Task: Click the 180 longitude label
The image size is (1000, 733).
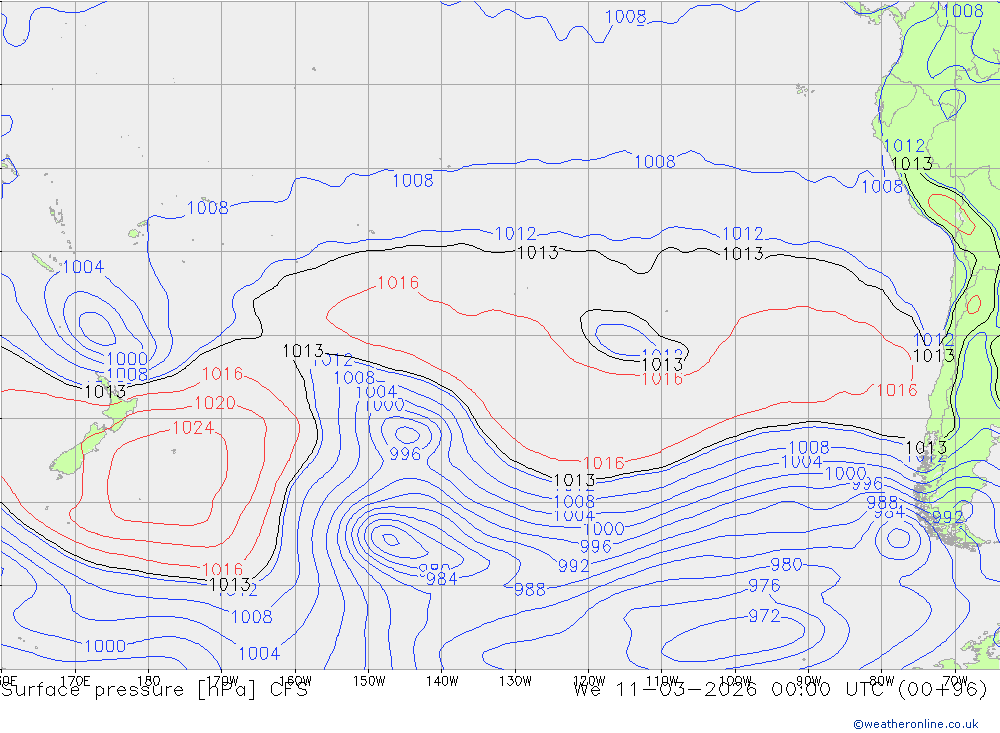Action: click(x=149, y=681)
